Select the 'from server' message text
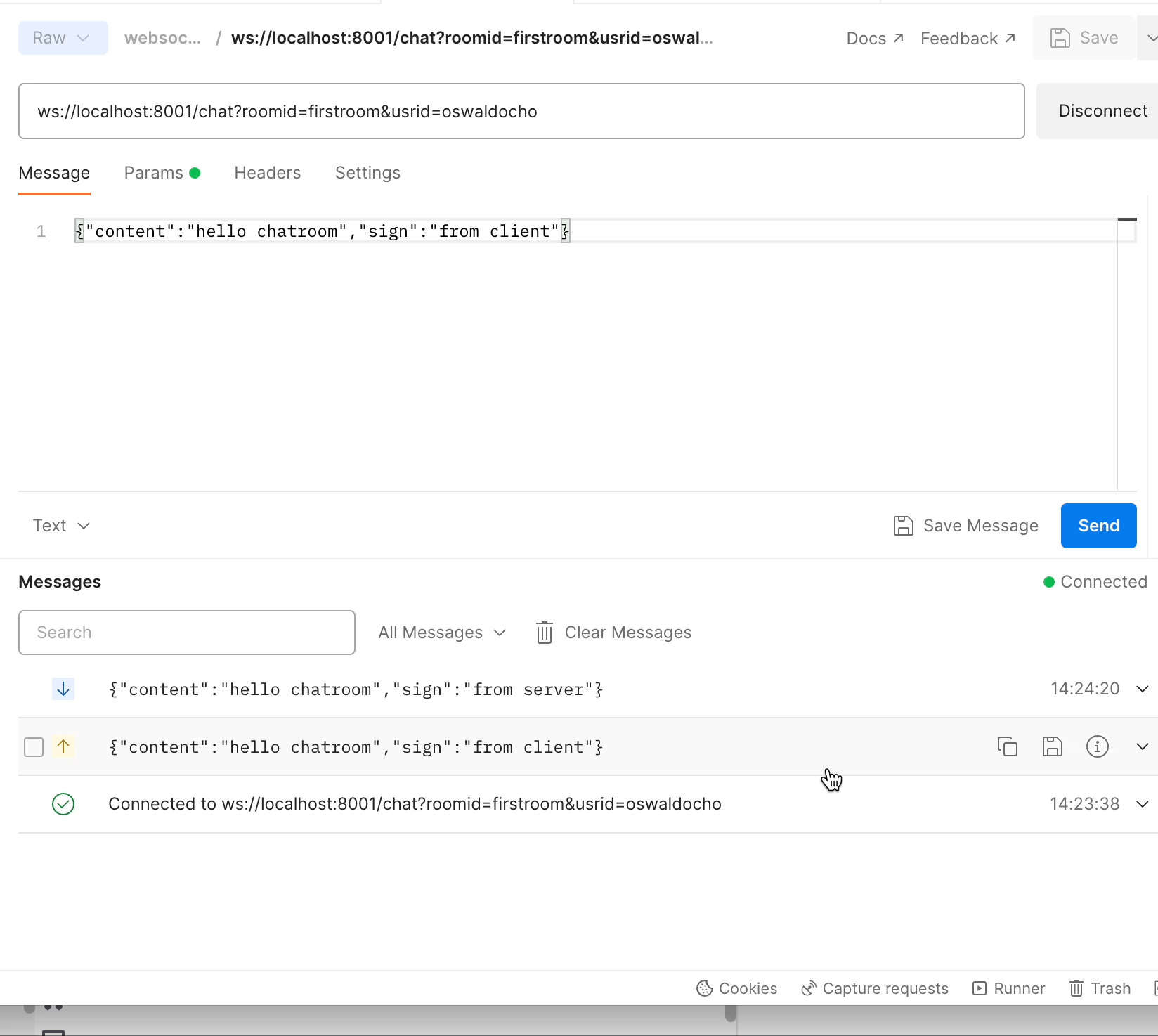Viewport: 1158px width, 1036px height. click(356, 689)
